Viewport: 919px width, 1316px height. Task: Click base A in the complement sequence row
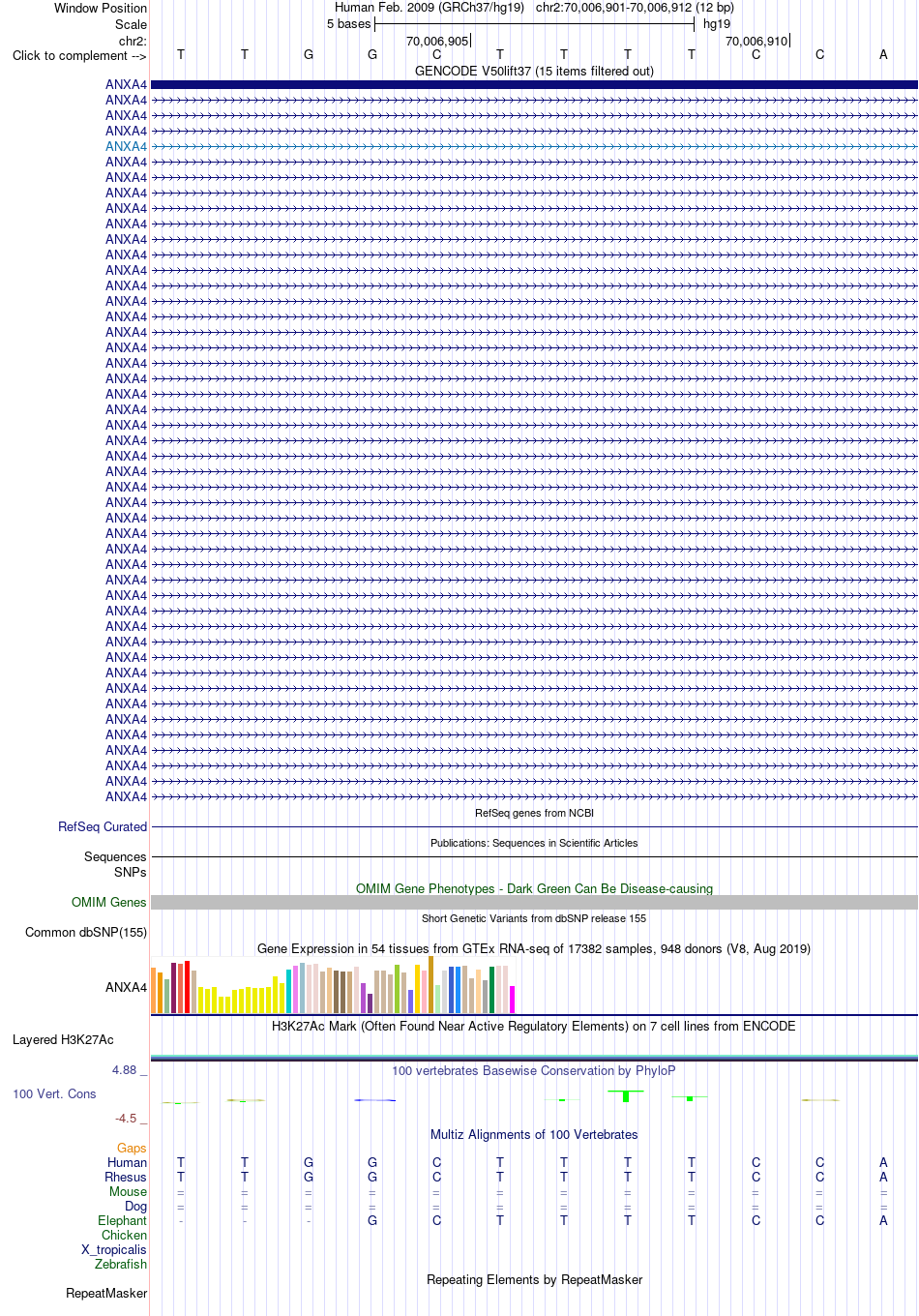pyautogui.click(x=883, y=54)
